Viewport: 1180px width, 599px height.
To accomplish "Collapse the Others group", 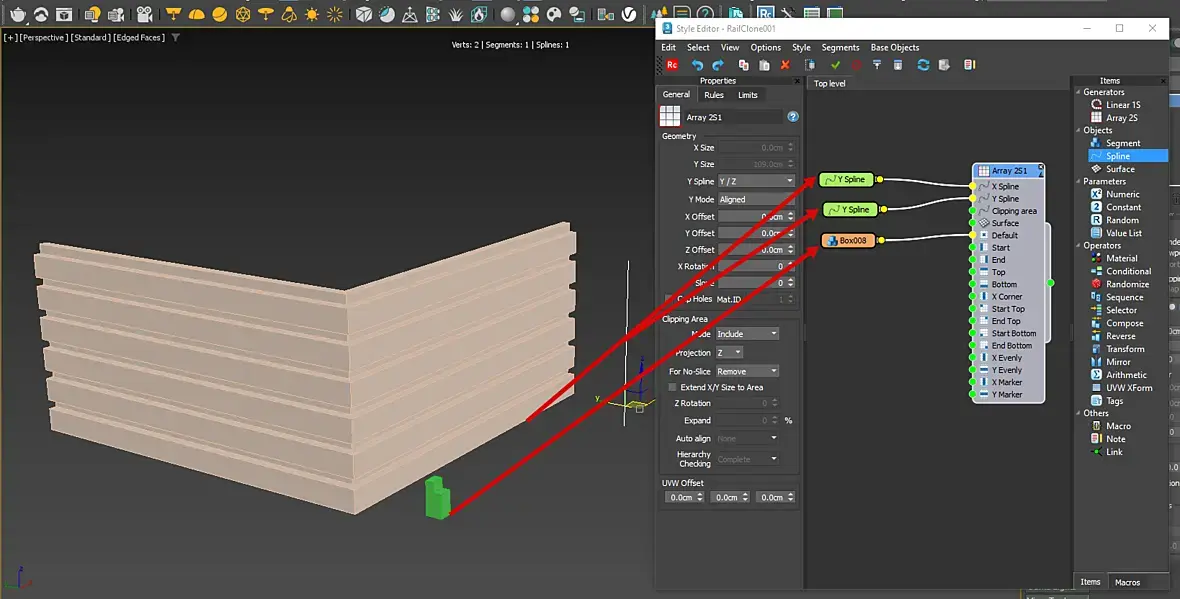I will click(x=1078, y=413).
